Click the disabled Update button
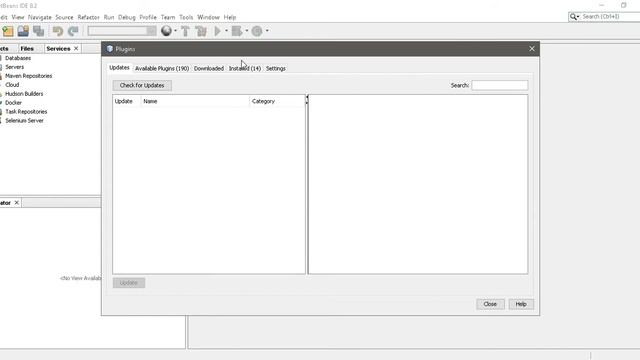The height and width of the screenshot is (360, 640). tap(129, 283)
